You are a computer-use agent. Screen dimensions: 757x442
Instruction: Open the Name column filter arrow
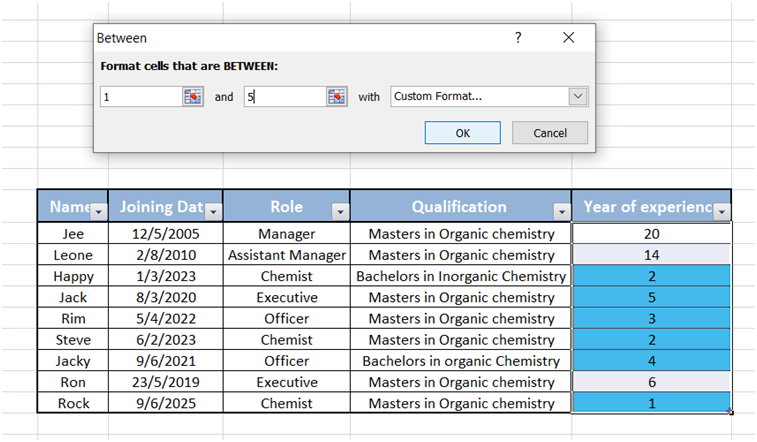pyautogui.click(x=99, y=211)
